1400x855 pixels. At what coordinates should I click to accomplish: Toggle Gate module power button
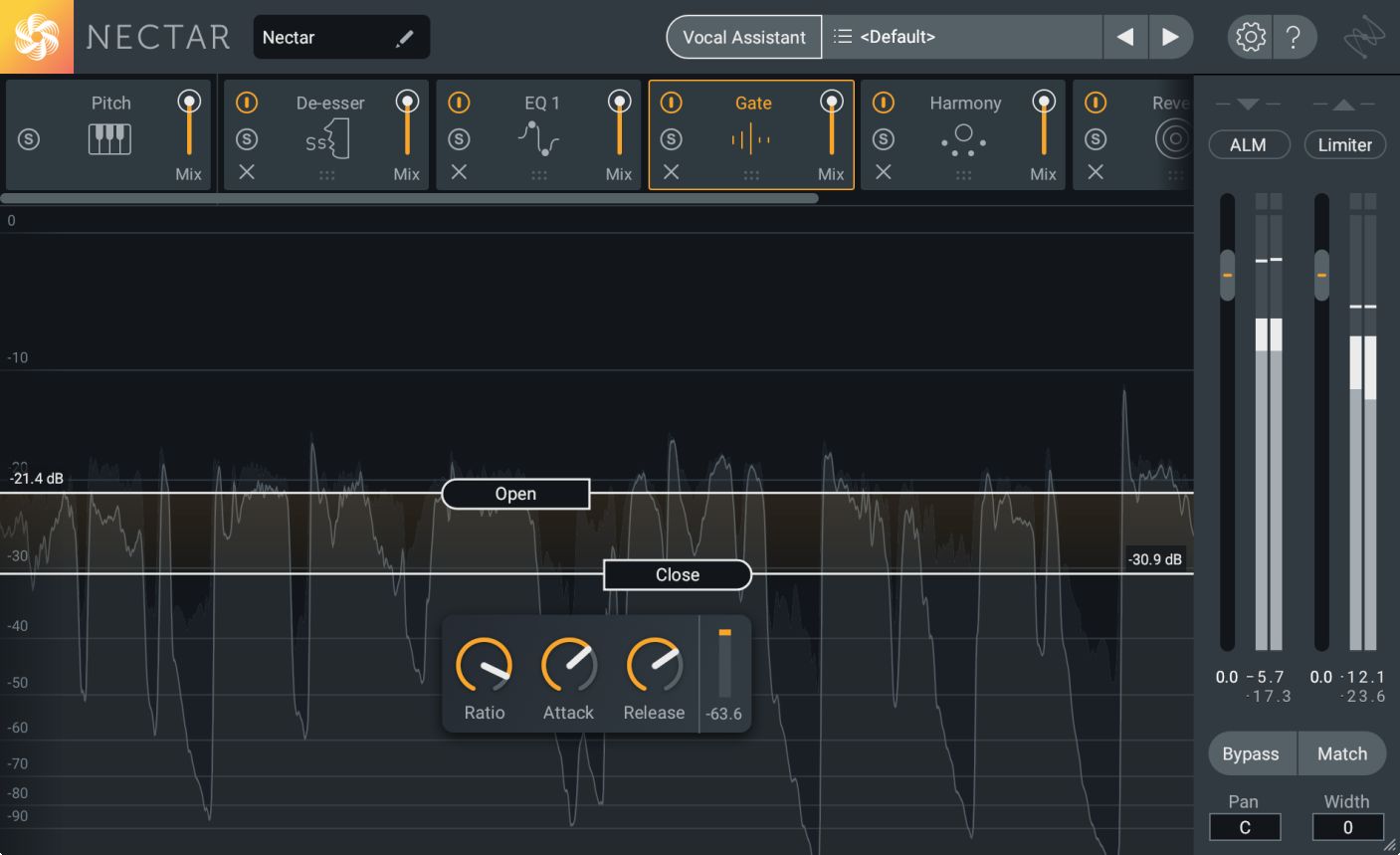click(672, 103)
